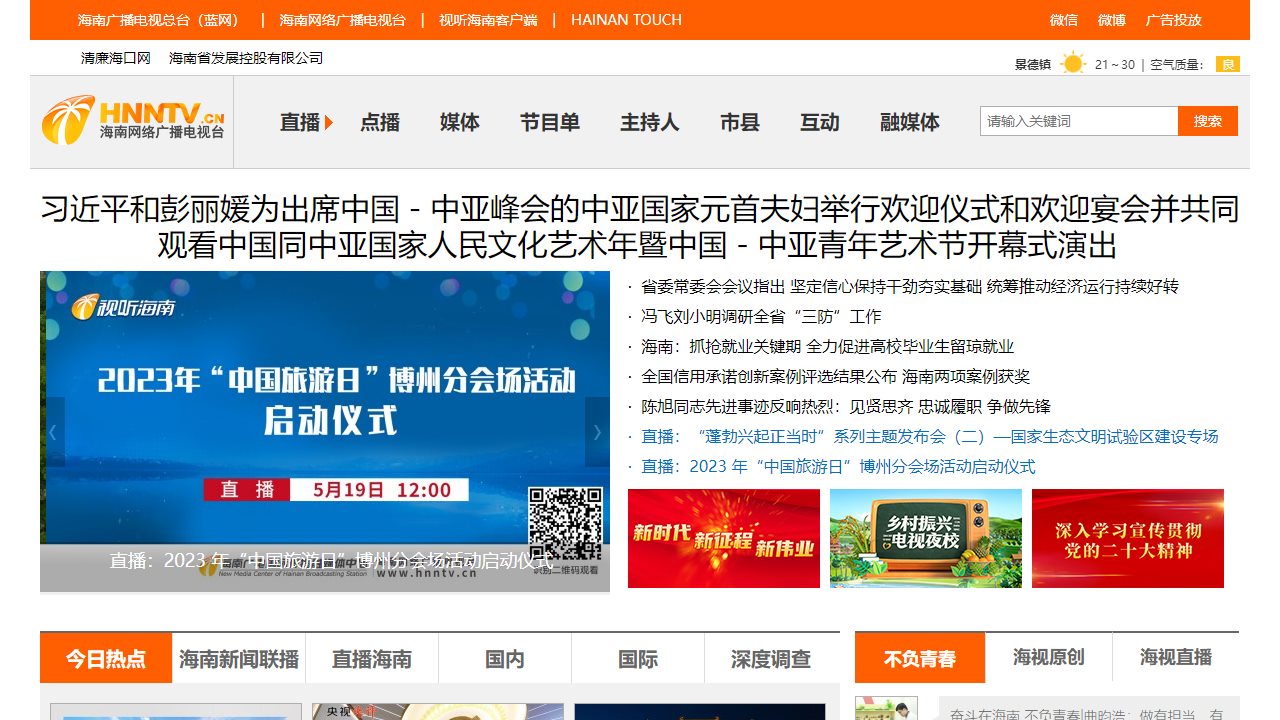Click the temperature reading 21～30
This screenshot has width=1280, height=720.
(1115, 65)
